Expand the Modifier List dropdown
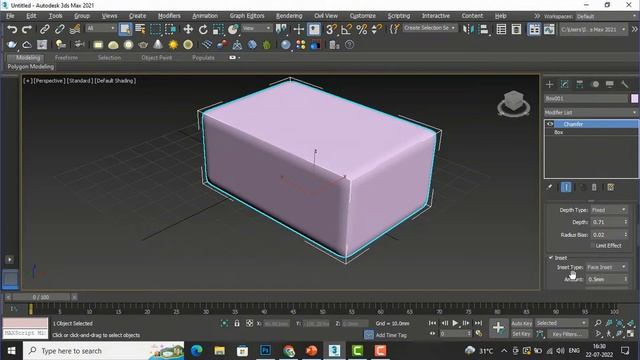The image size is (640, 360). pos(591,112)
